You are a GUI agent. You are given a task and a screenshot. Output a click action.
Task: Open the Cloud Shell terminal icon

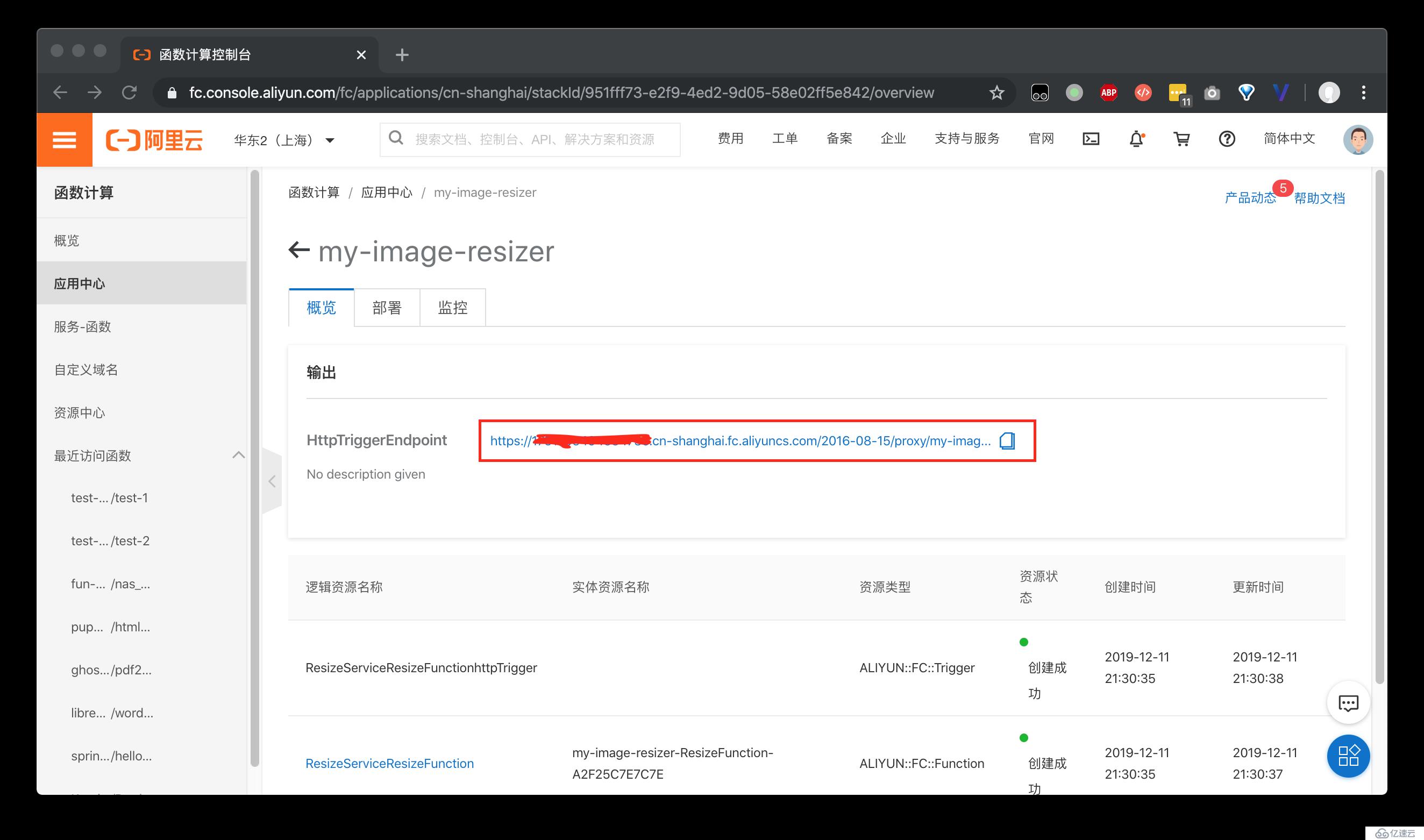[x=1091, y=139]
